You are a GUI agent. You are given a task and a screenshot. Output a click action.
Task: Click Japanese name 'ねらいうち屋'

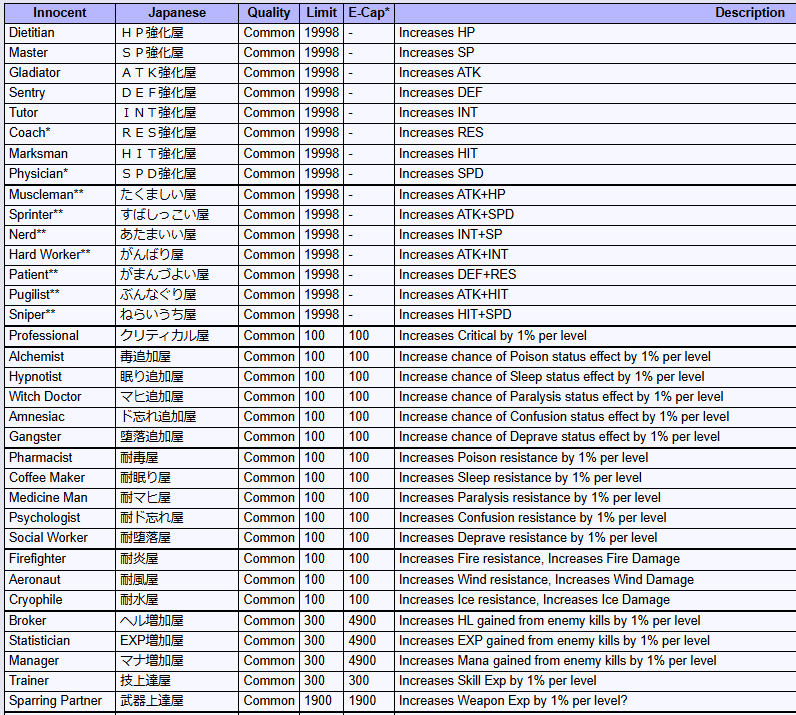pos(158,315)
